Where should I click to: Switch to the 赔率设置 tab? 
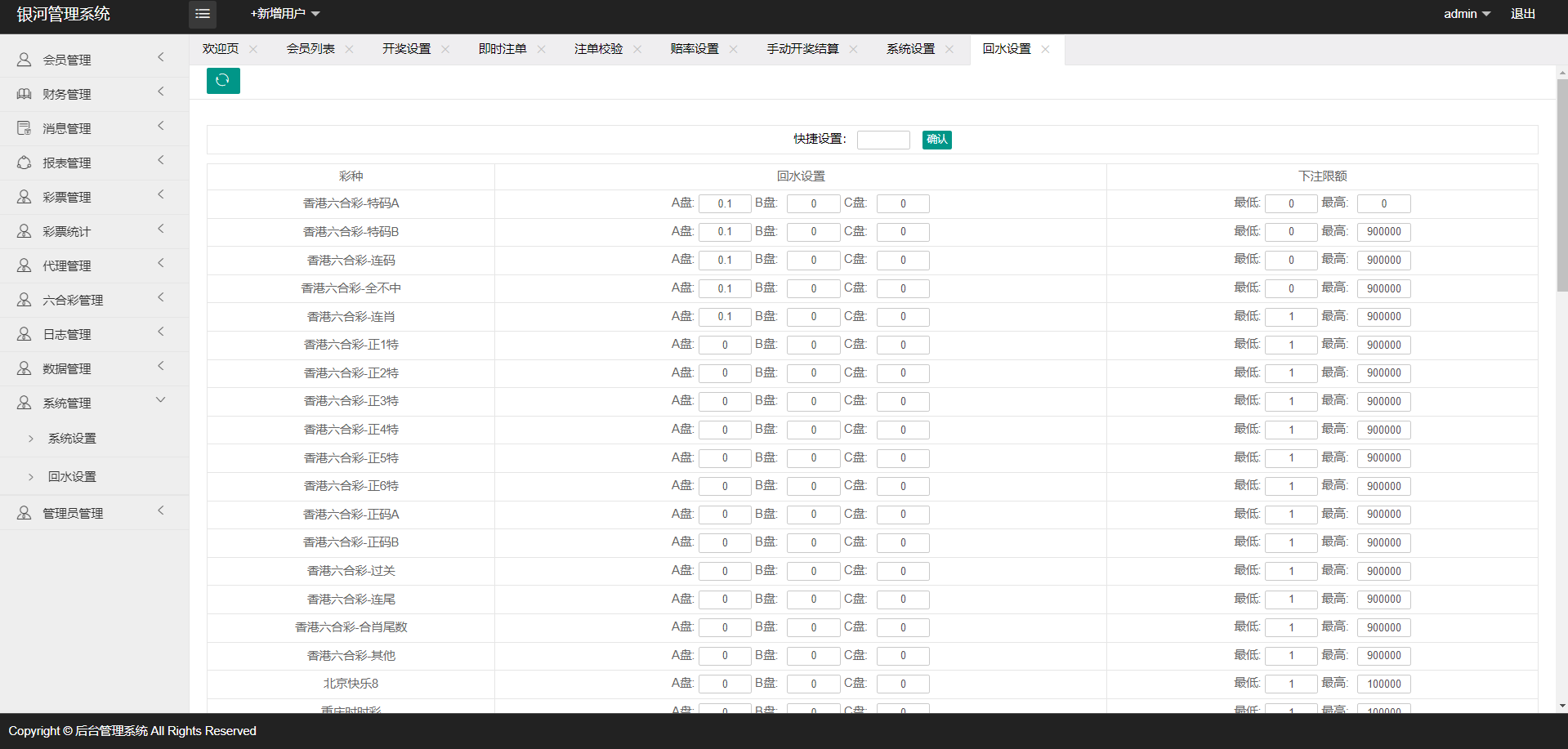[694, 49]
